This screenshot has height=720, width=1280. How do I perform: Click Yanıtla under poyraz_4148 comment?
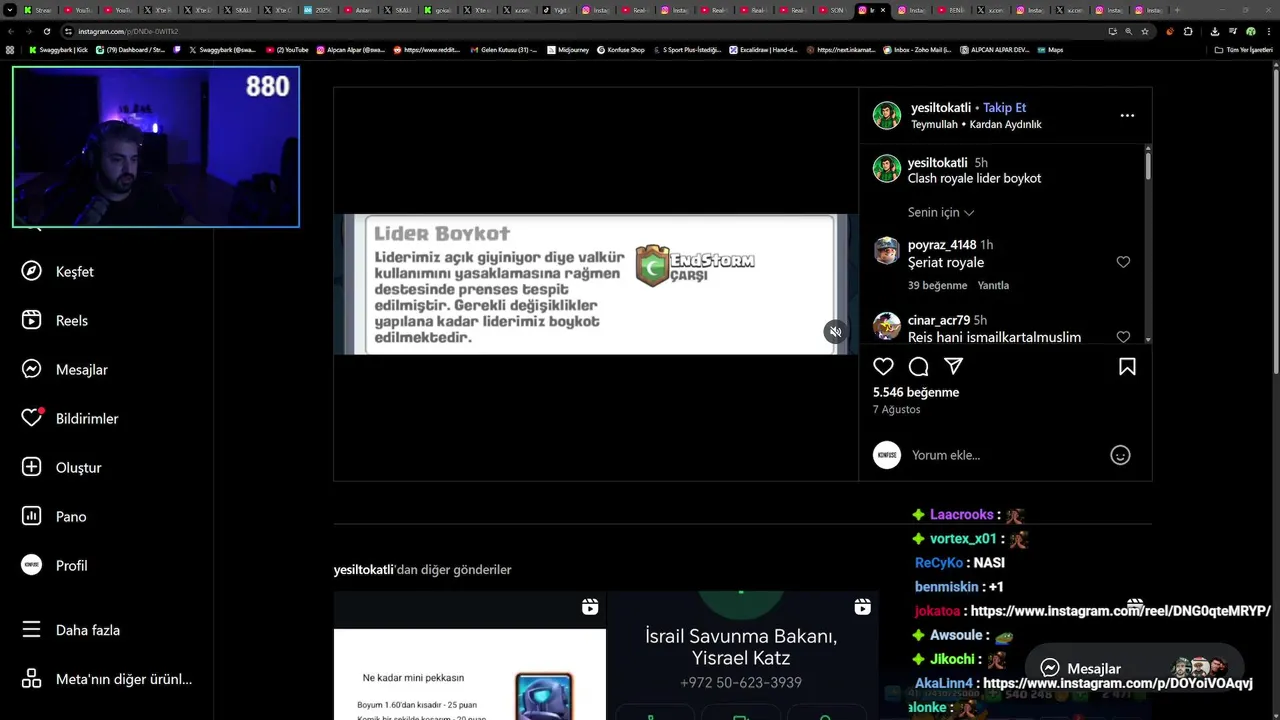tap(993, 285)
